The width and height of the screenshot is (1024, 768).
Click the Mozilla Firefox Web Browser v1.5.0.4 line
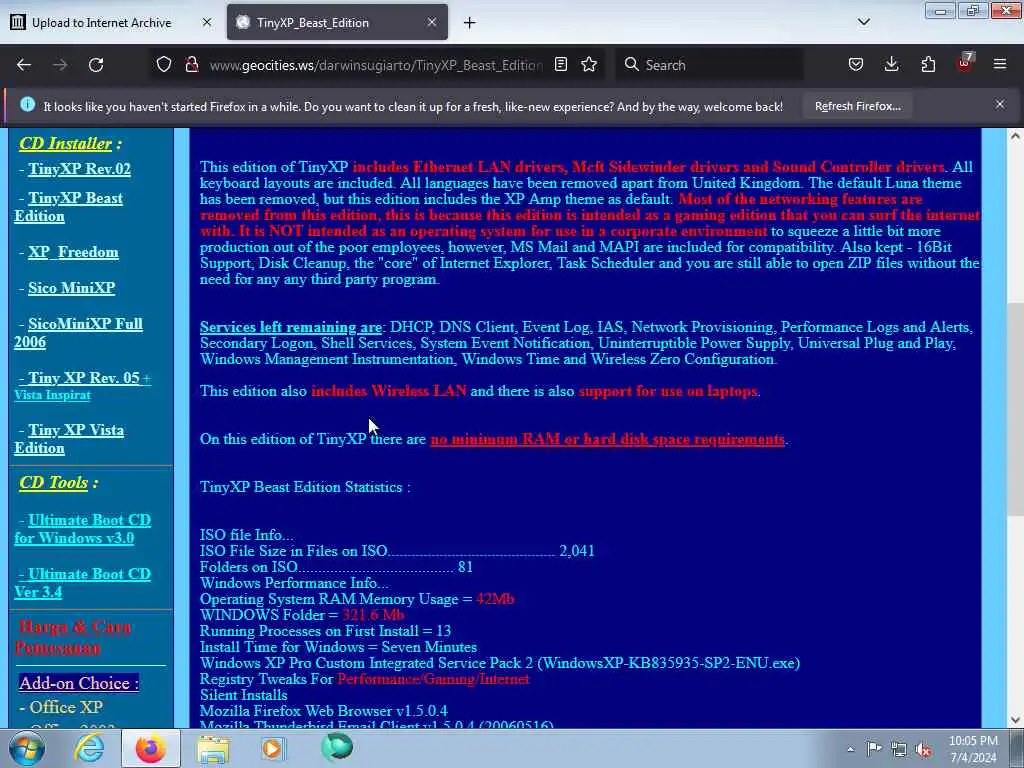[324, 711]
